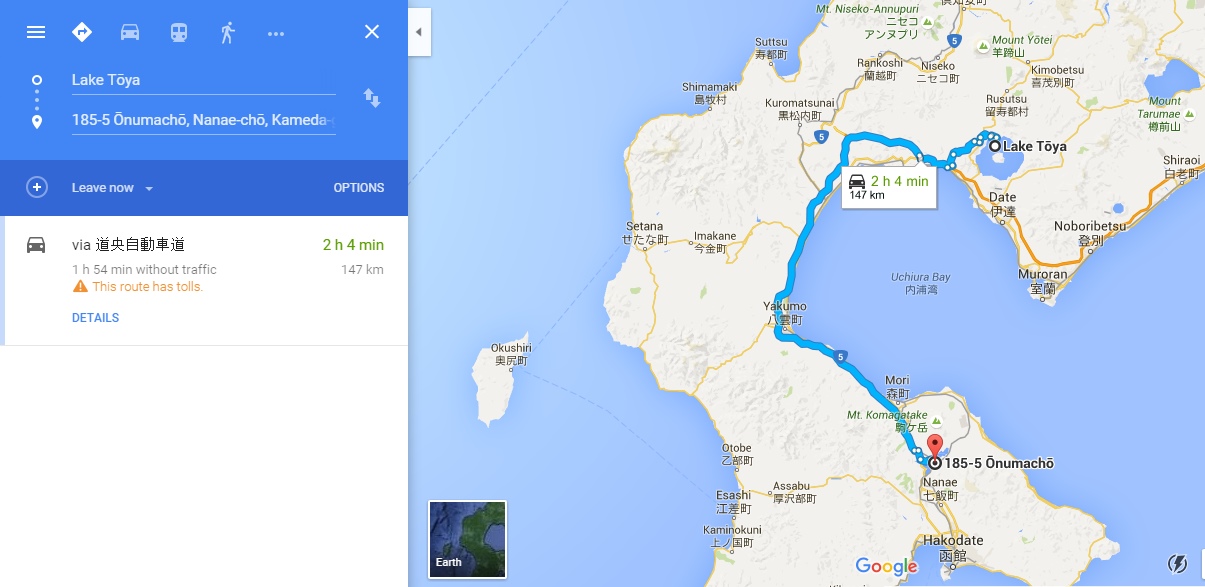Switch to public transit travel mode

pos(178,32)
